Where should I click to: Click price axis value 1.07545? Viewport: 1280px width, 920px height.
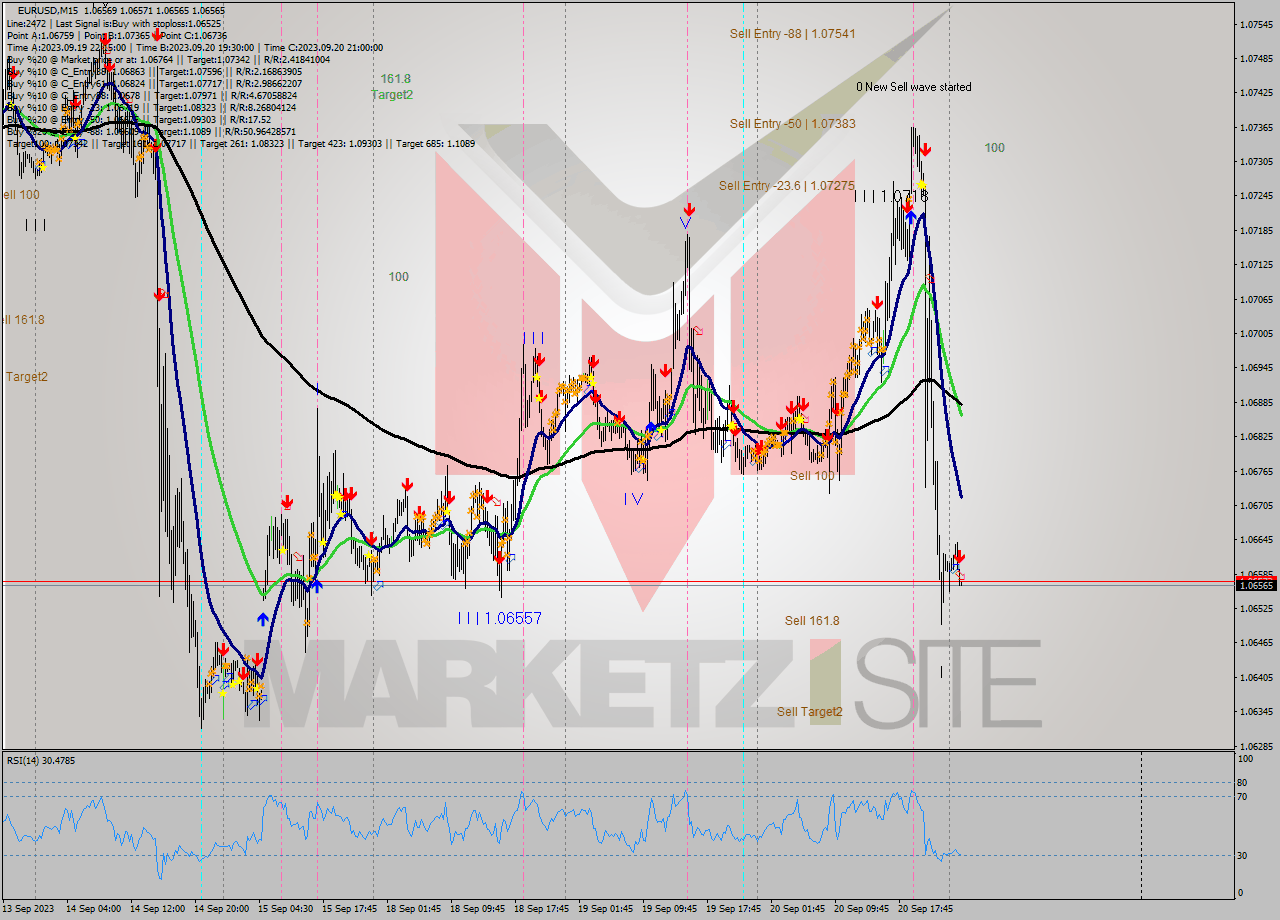(1256, 24)
